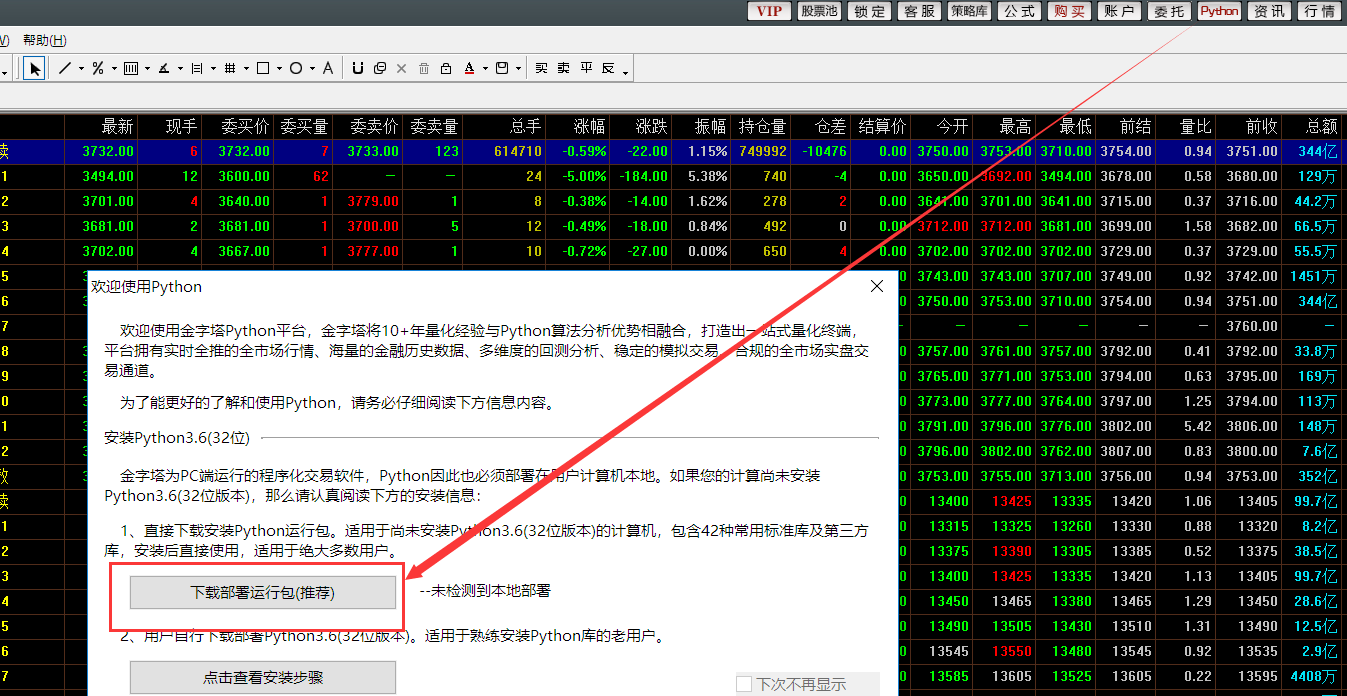Viewport: 1347px width, 696px height.
Task: Open the grid tool dropdown arrow
Action: coord(246,69)
